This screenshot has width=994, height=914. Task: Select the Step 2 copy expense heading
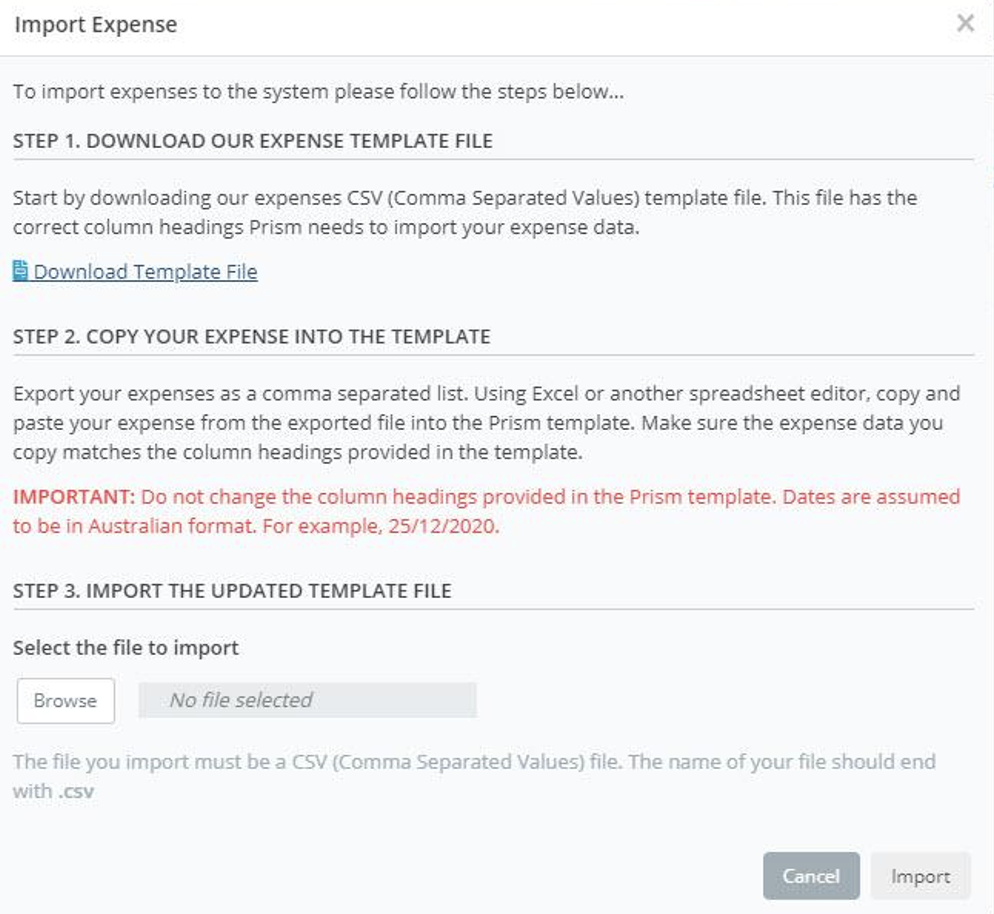251,336
